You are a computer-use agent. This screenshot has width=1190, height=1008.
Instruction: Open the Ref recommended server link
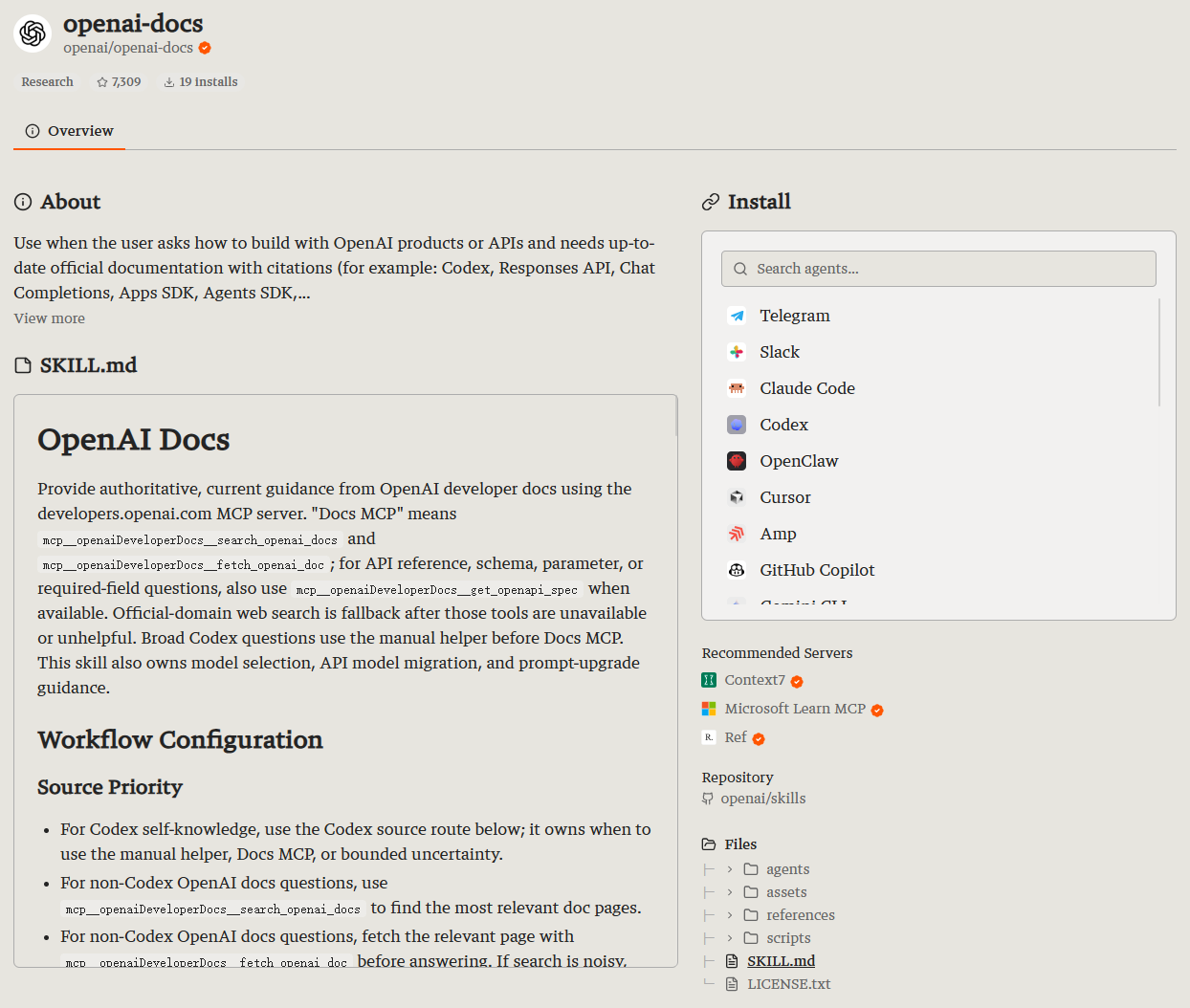(736, 737)
